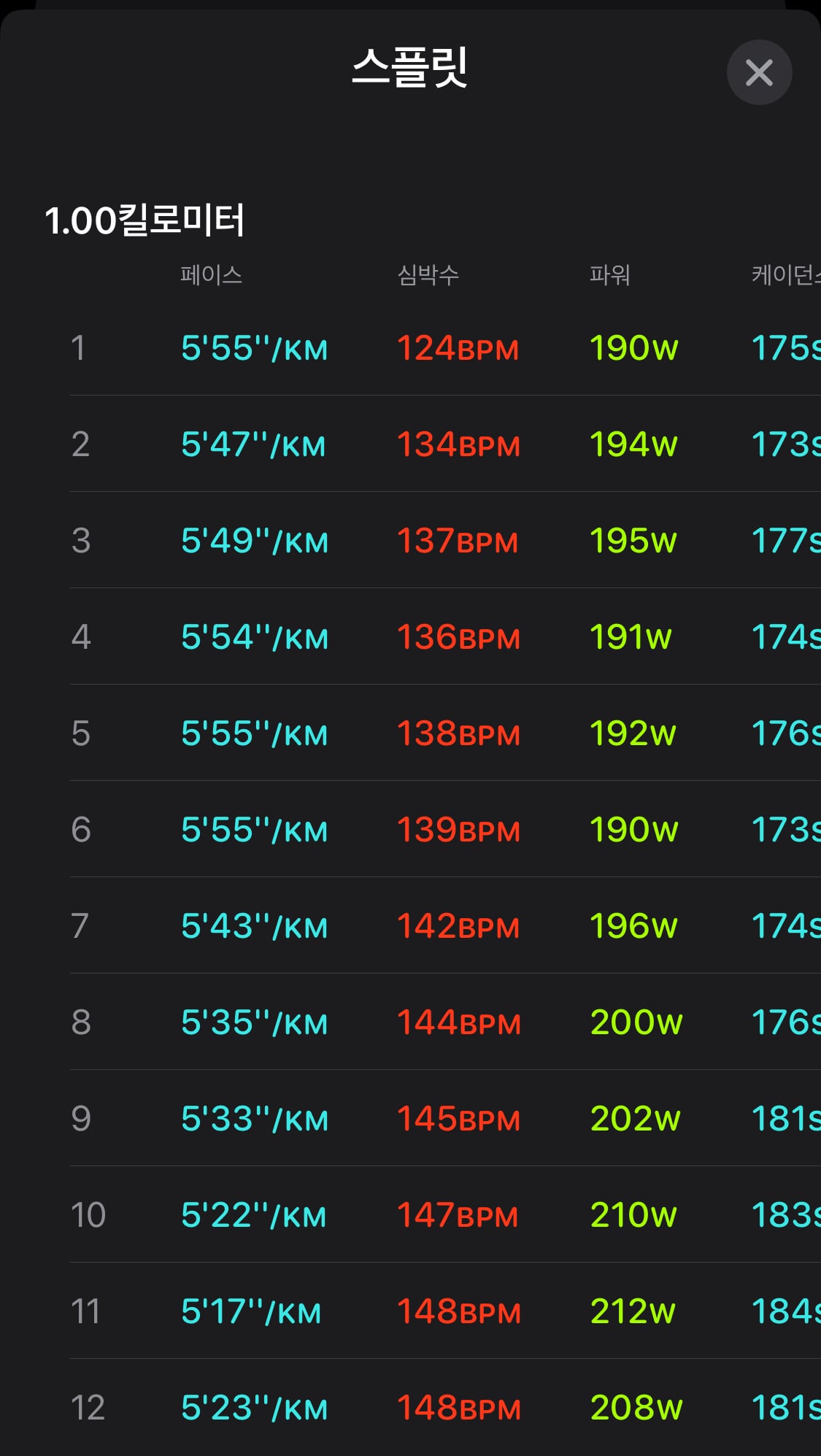Tap row number 7 in splits list
The image size is (821, 1456).
(x=80, y=926)
